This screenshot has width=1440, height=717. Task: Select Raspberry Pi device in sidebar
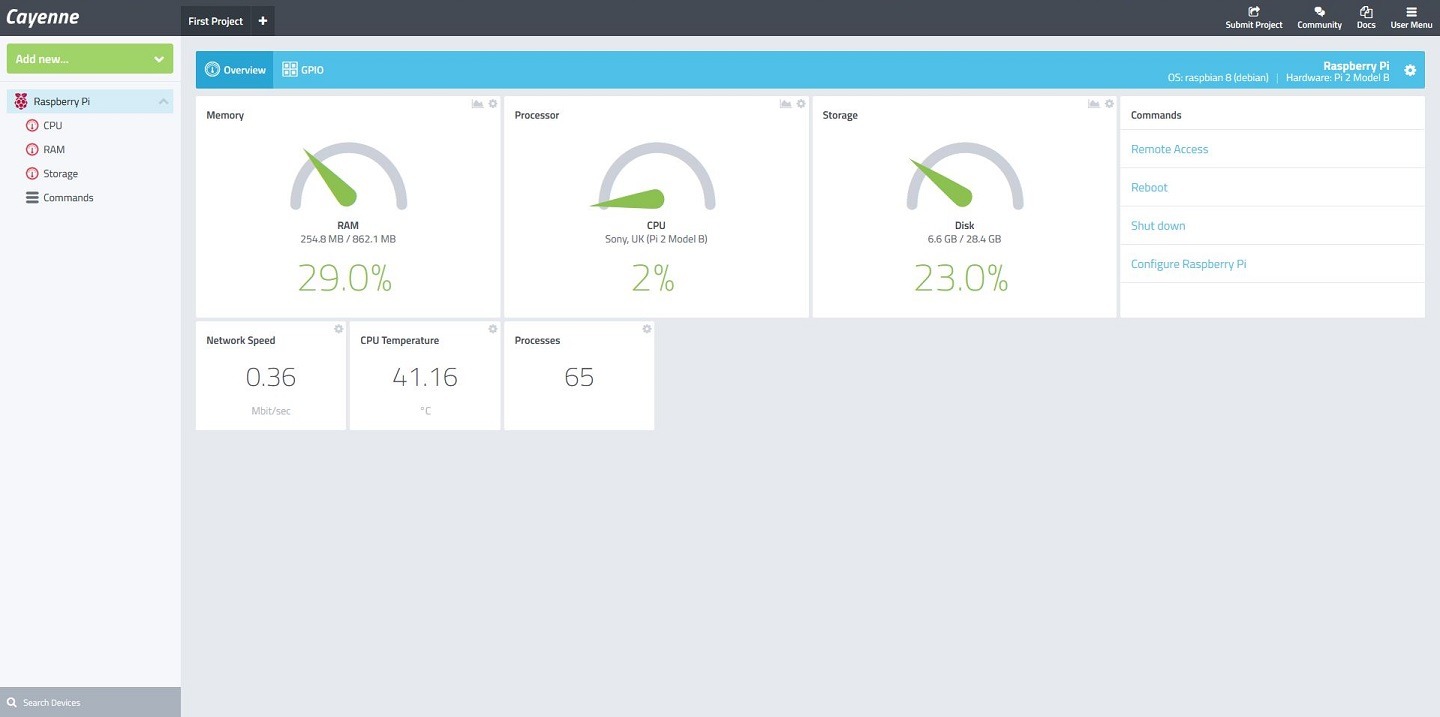(x=90, y=101)
